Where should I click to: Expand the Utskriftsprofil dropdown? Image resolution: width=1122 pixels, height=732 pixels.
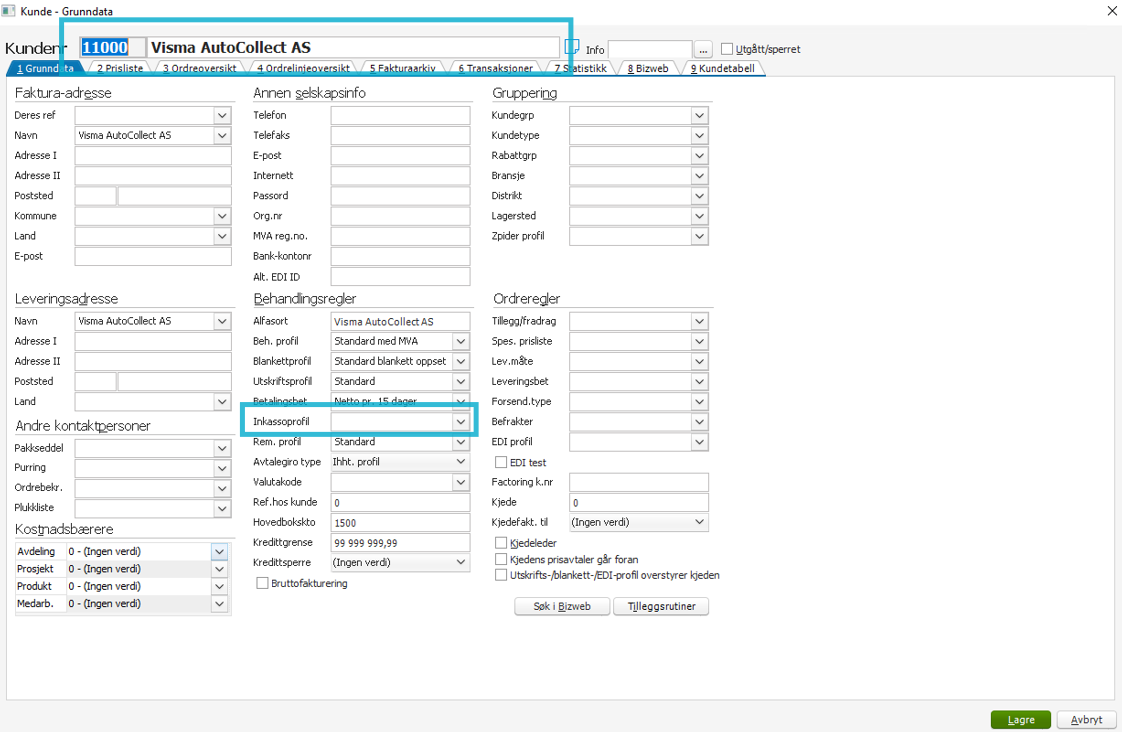pyautogui.click(x=461, y=381)
